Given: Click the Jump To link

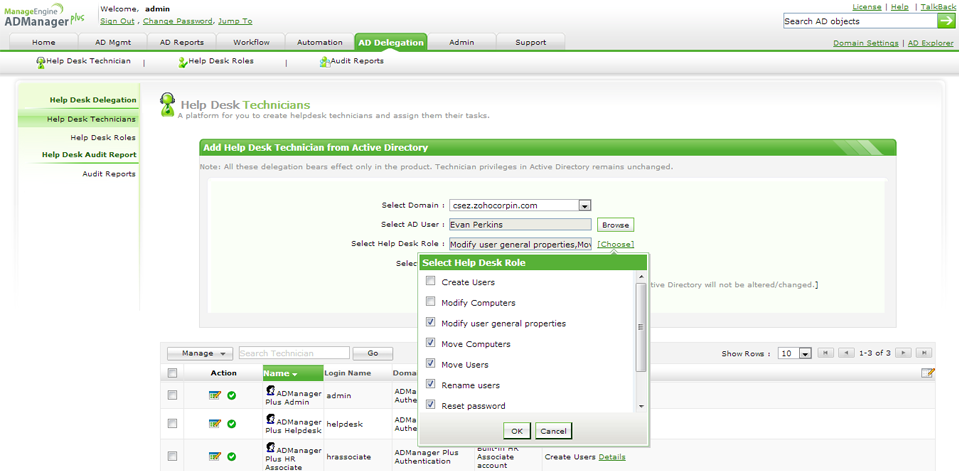Looking at the screenshot, I should pos(235,21).
